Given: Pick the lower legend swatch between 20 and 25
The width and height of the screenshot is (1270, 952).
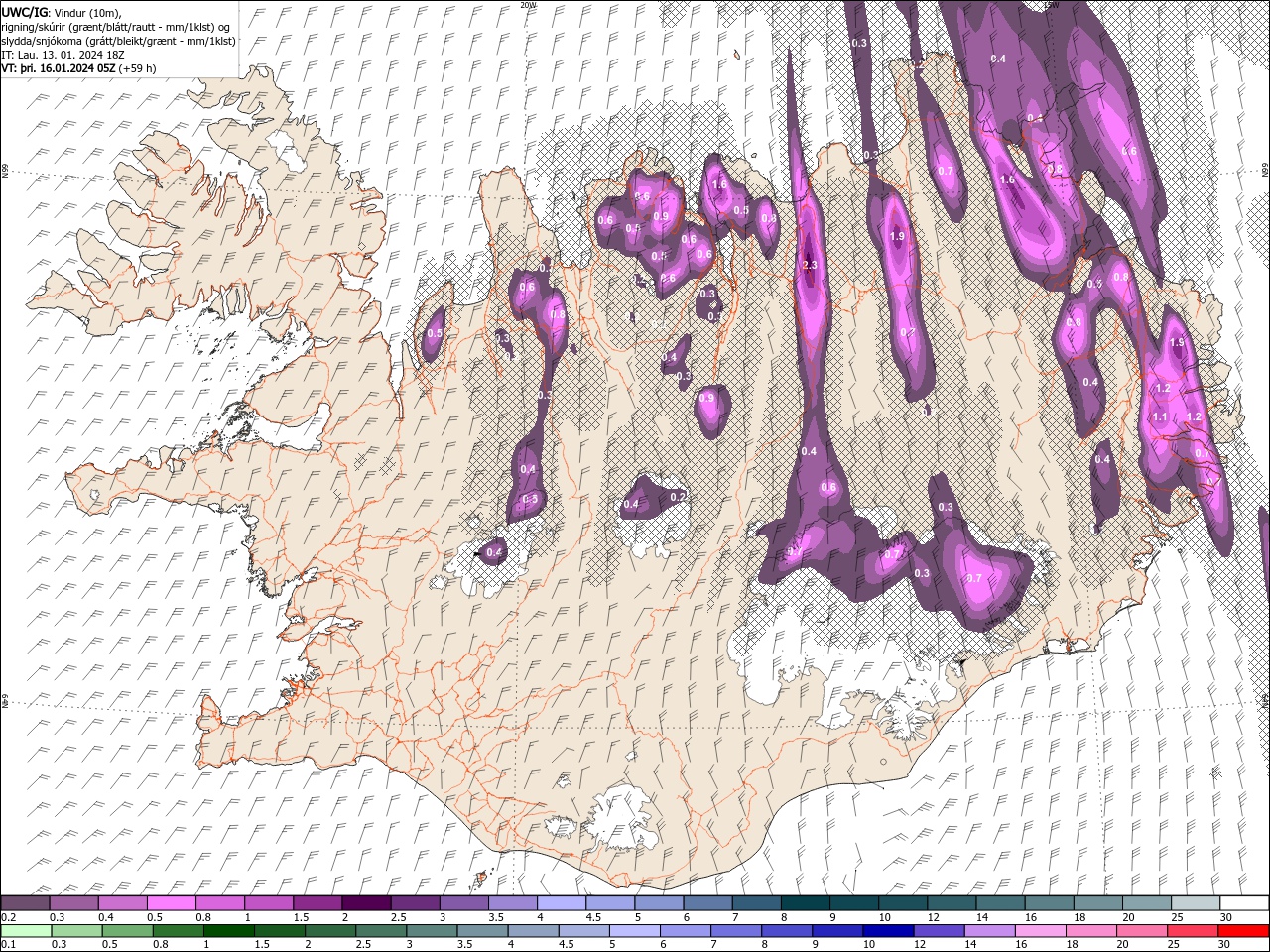Looking at the screenshot, I should (1141, 931).
